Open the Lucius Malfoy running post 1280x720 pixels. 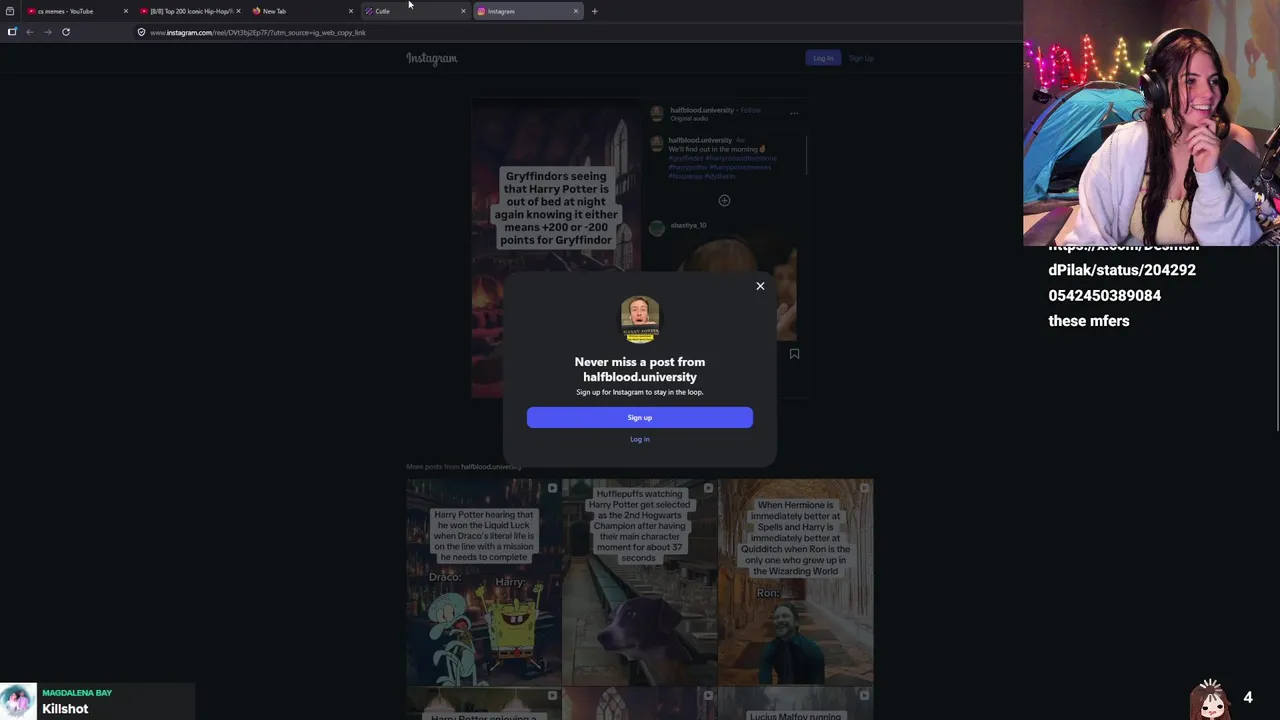[796, 704]
